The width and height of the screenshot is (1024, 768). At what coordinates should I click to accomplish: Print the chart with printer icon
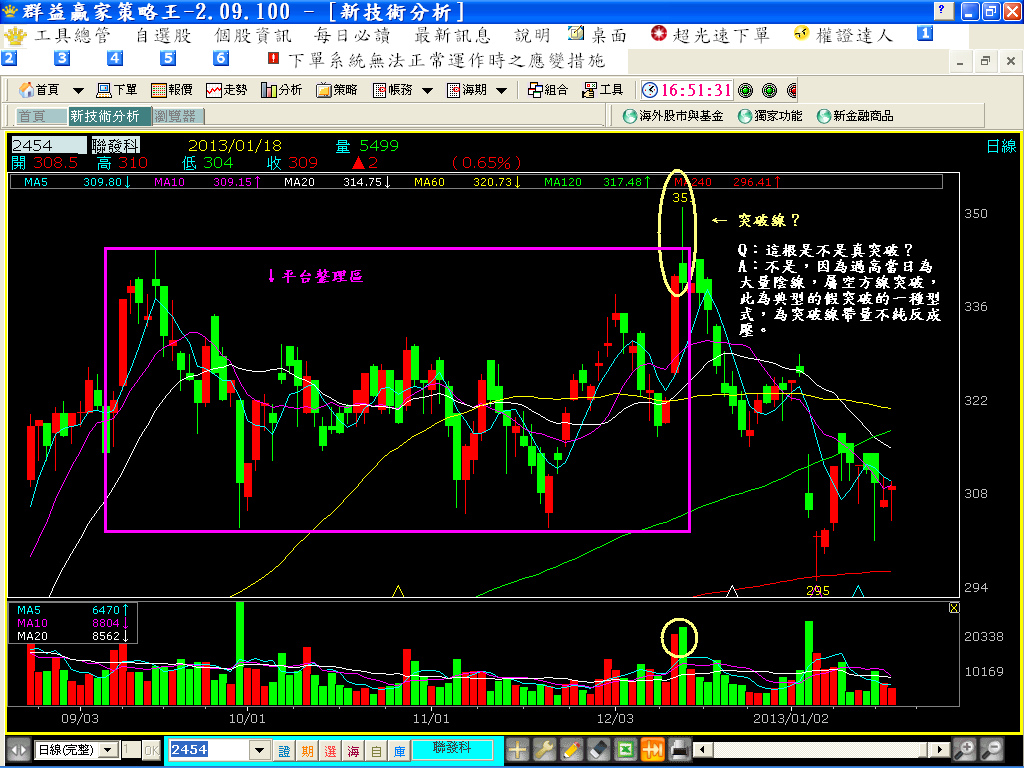679,750
